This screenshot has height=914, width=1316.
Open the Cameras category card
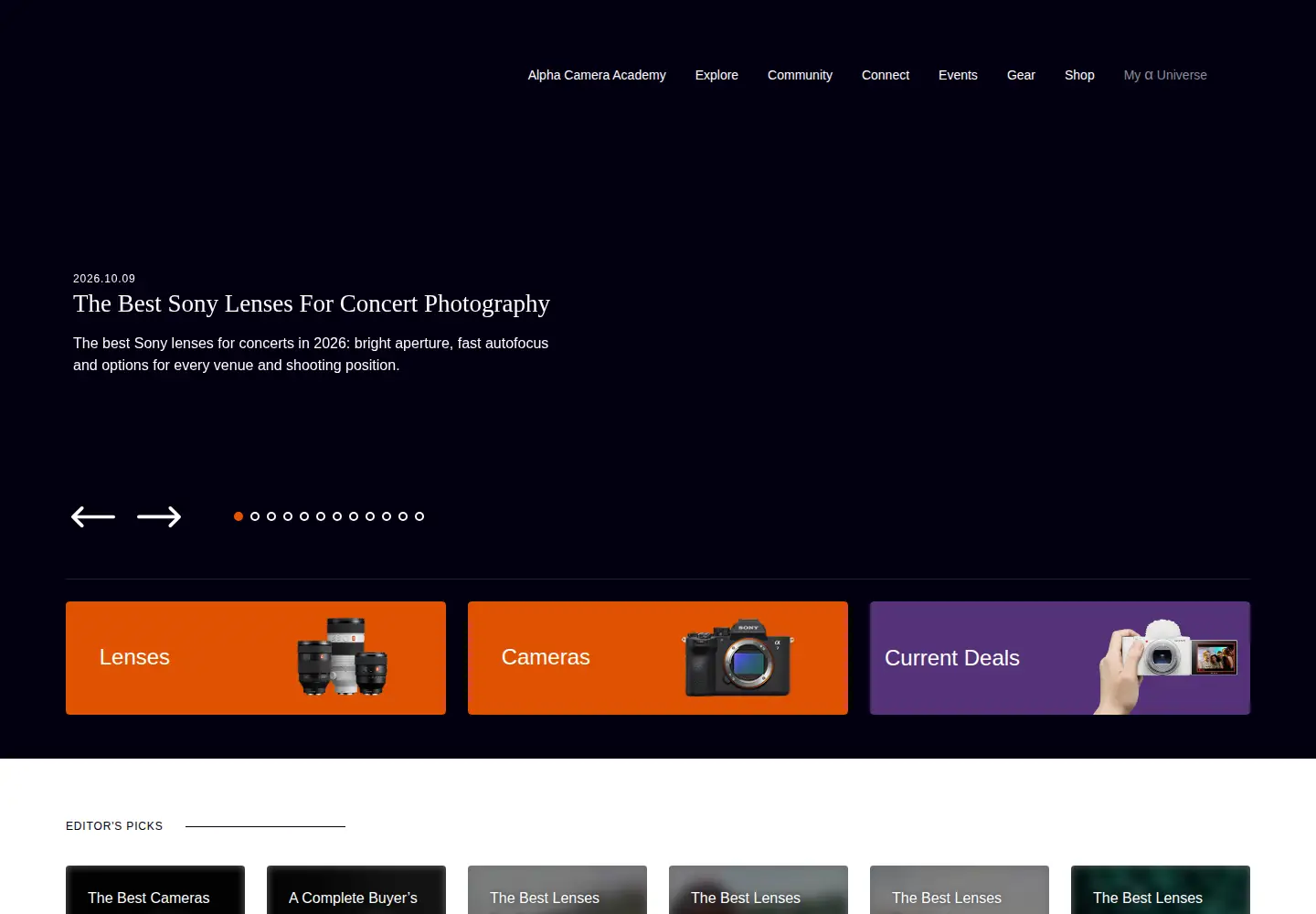click(x=658, y=658)
